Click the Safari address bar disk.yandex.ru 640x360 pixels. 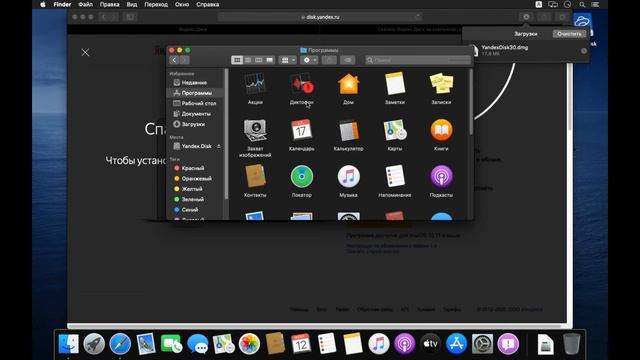[x=320, y=17]
